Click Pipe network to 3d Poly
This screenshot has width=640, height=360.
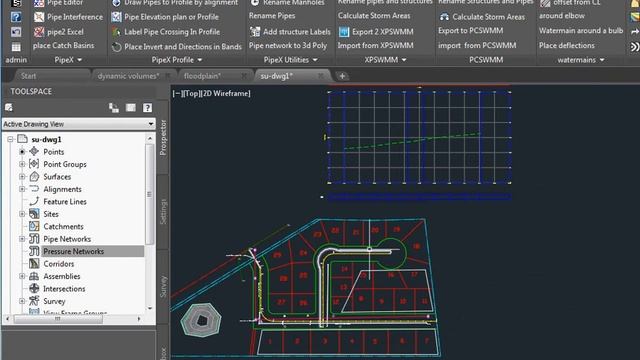click(288, 46)
